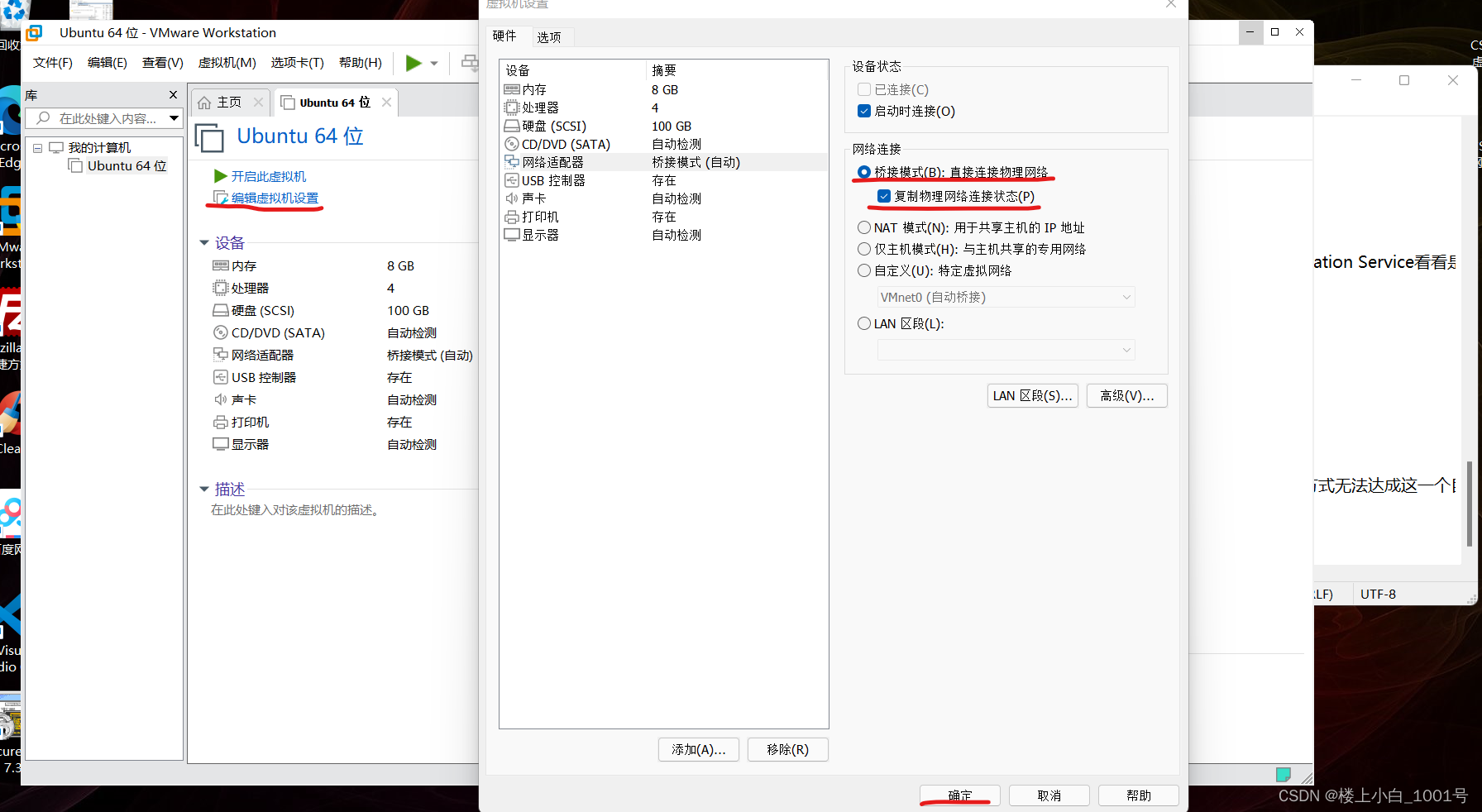
Task: Click the CD/DVD icon in the main devices panel
Action: click(x=221, y=332)
